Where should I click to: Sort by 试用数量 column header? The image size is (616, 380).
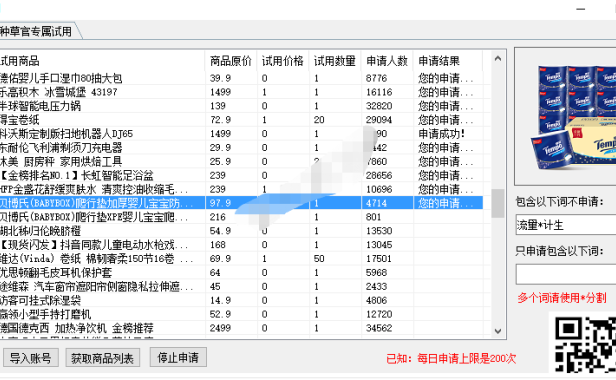(335, 61)
